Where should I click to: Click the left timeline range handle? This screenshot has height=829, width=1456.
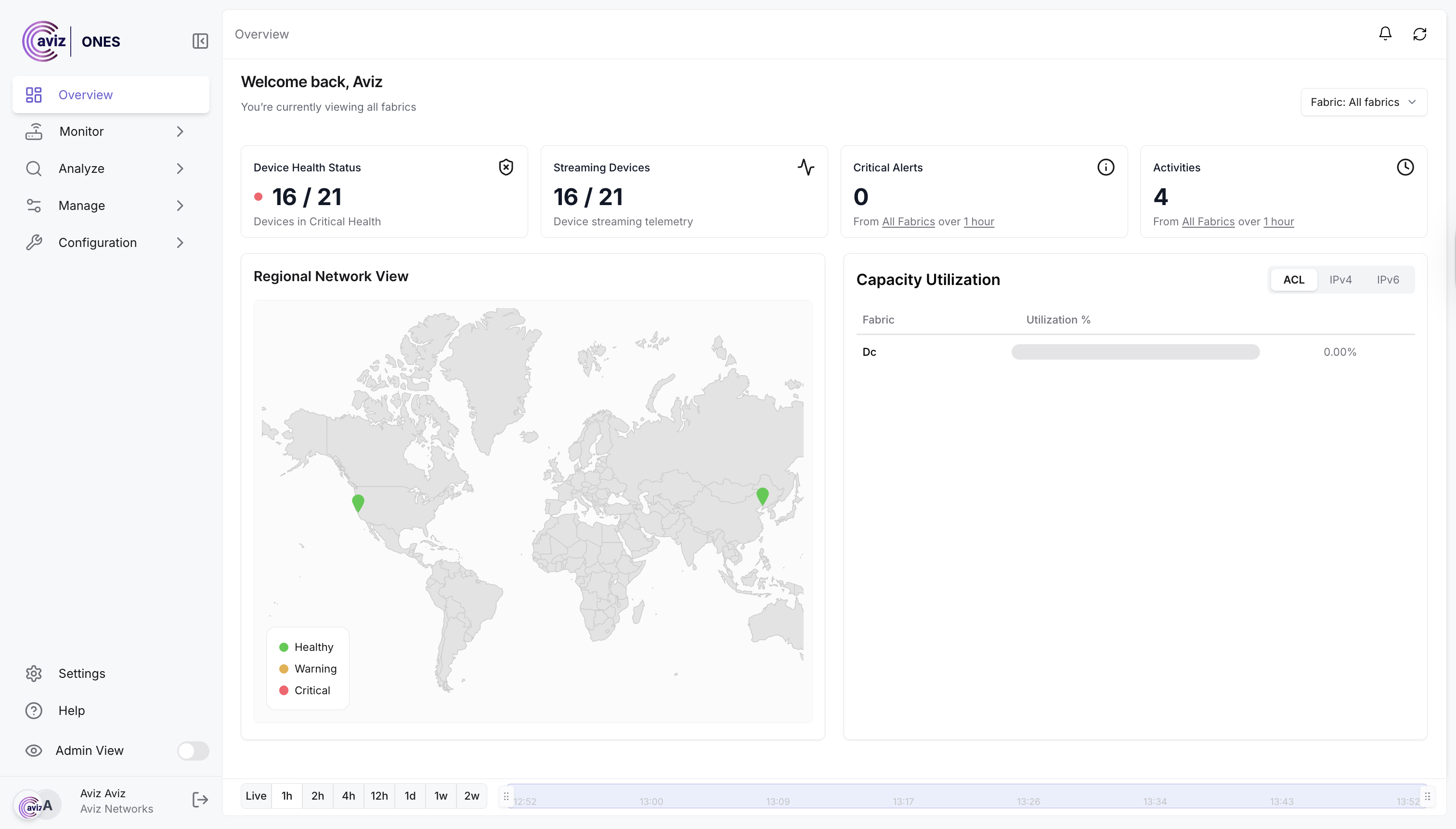[506, 796]
